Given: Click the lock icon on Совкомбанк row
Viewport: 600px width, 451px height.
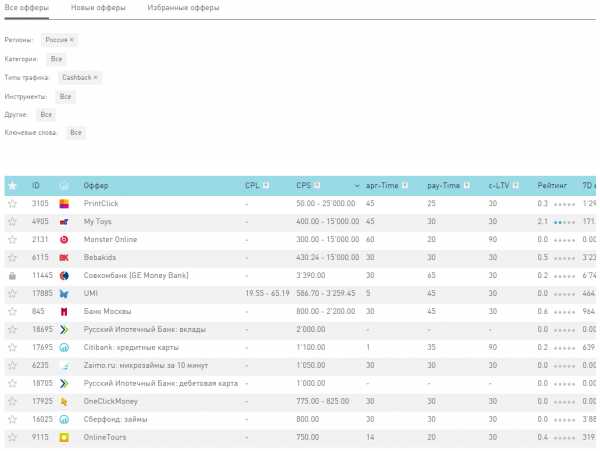Looking at the screenshot, I should [12, 275].
